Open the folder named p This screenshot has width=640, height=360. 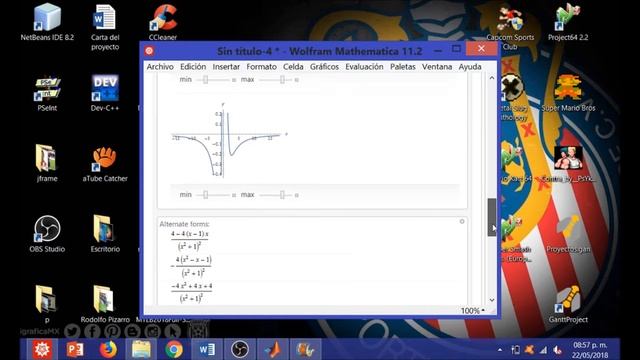coord(47,304)
